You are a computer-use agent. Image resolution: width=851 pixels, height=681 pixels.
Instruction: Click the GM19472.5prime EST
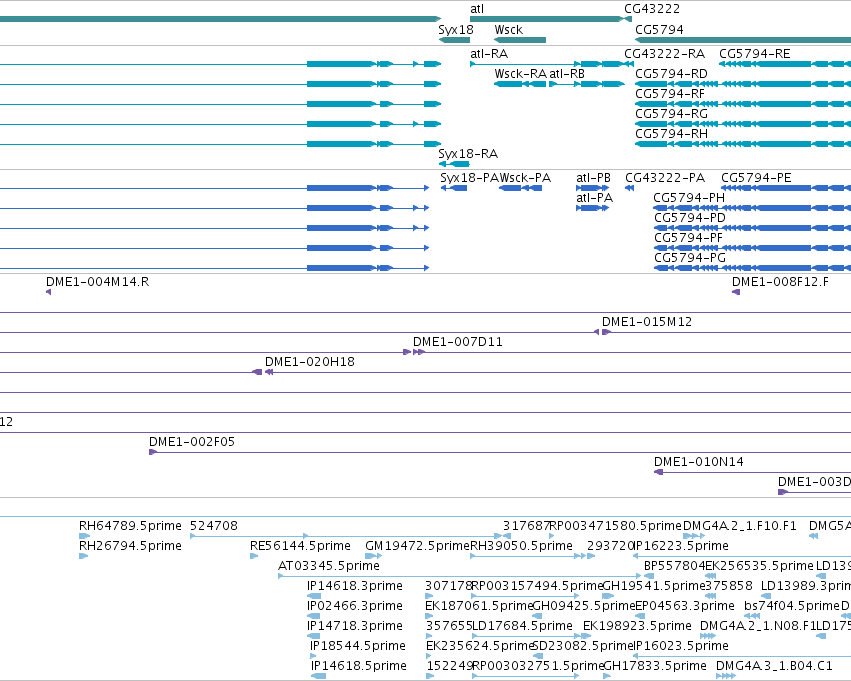click(x=373, y=556)
